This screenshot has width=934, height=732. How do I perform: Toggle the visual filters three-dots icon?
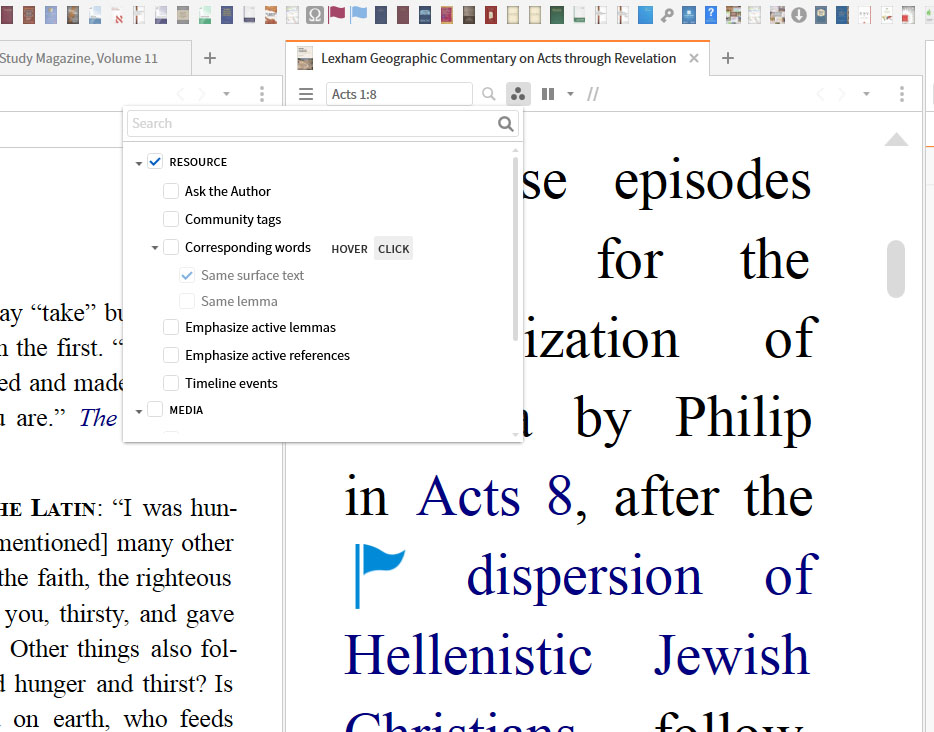click(x=518, y=94)
